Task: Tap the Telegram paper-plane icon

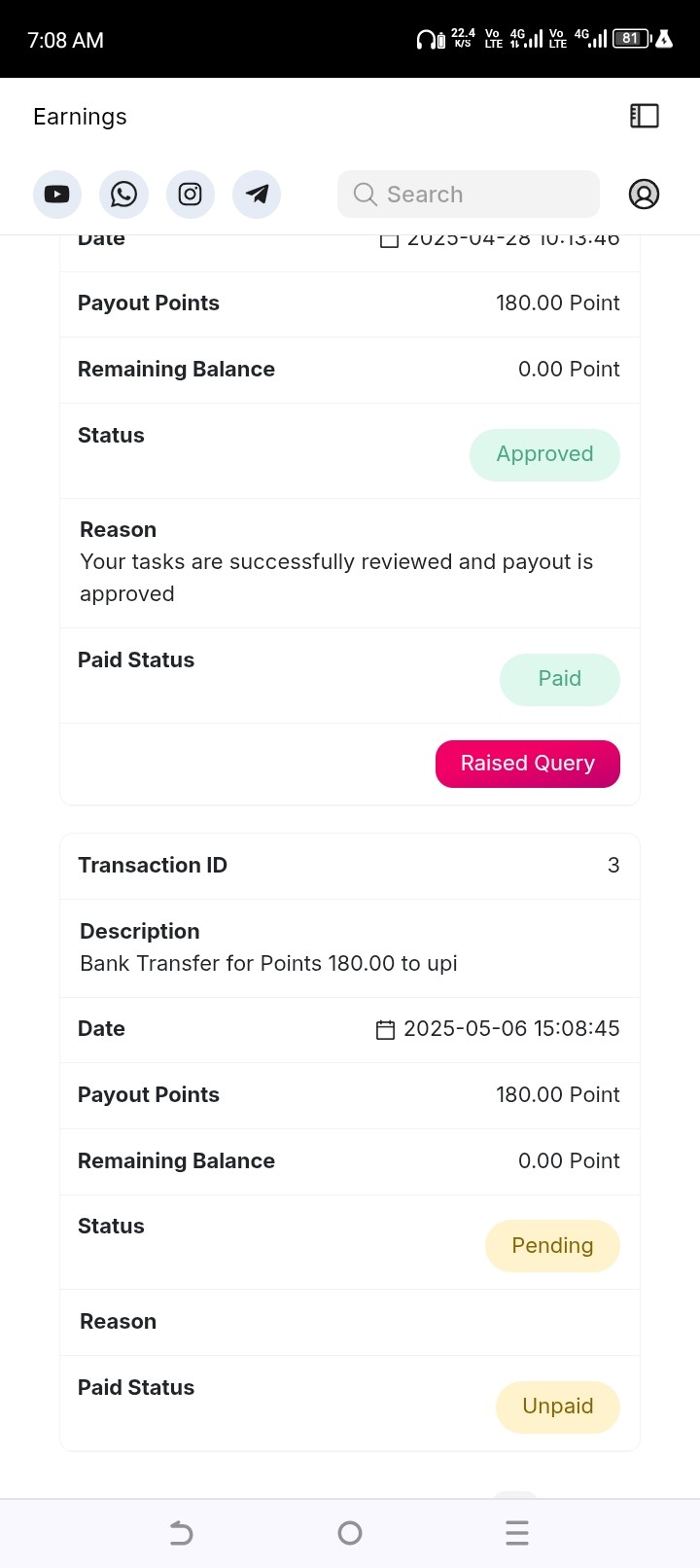Action: click(x=257, y=195)
